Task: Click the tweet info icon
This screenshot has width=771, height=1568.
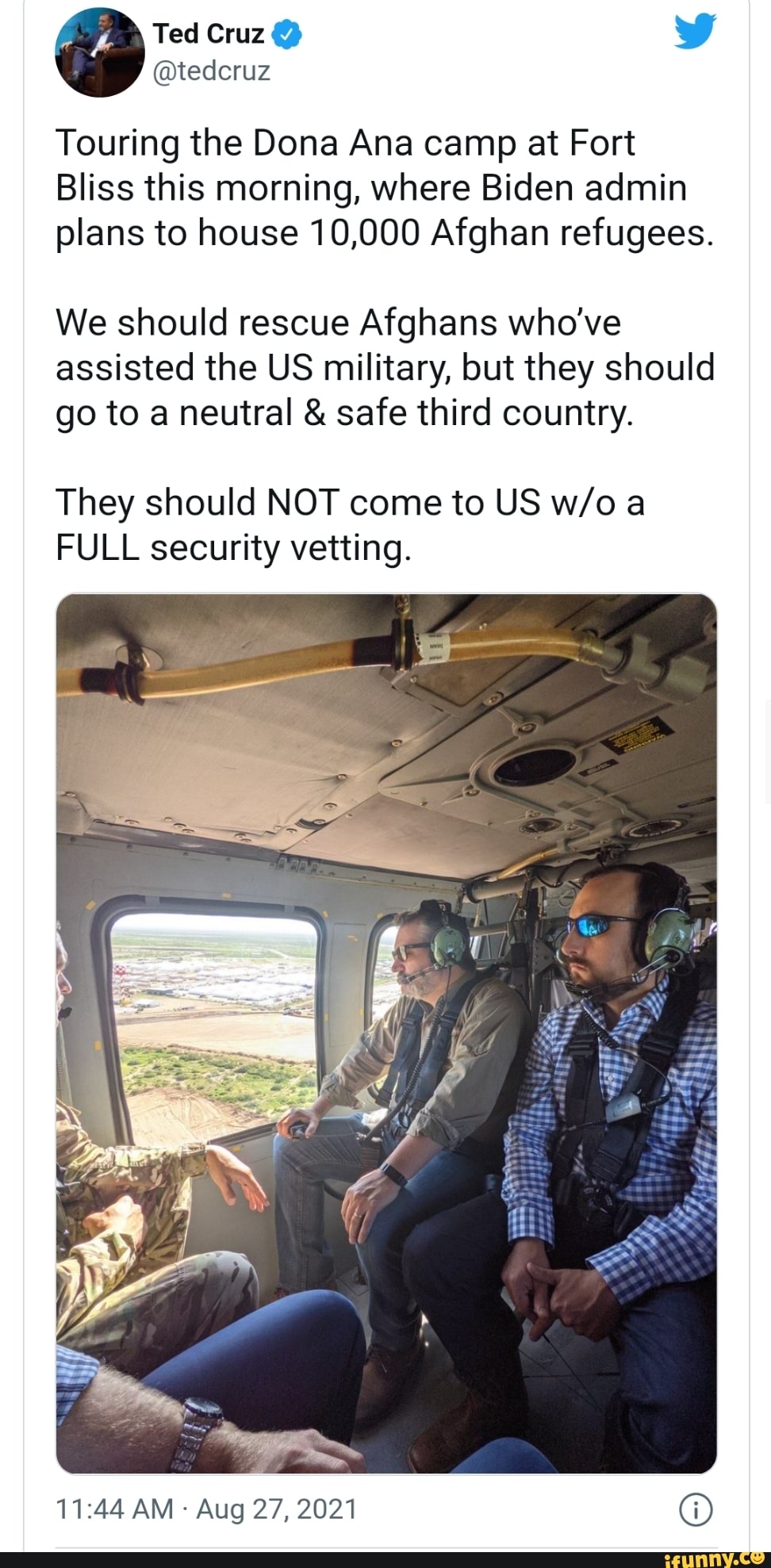Action: pos(696,1509)
